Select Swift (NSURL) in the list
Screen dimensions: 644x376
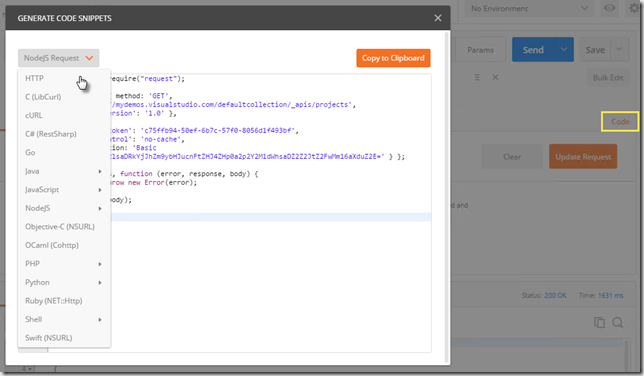click(64, 338)
